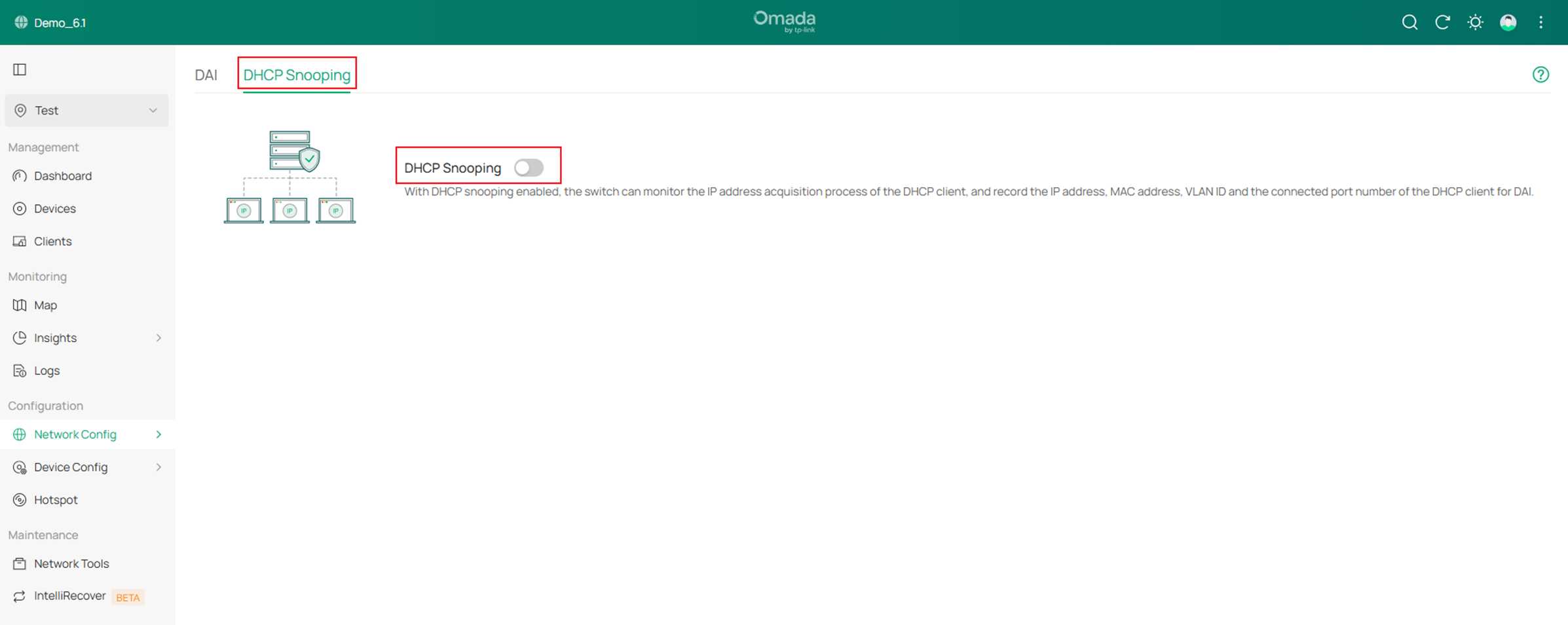
Task: Open the help for DHCP Snooping
Action: coord(1540,75)
